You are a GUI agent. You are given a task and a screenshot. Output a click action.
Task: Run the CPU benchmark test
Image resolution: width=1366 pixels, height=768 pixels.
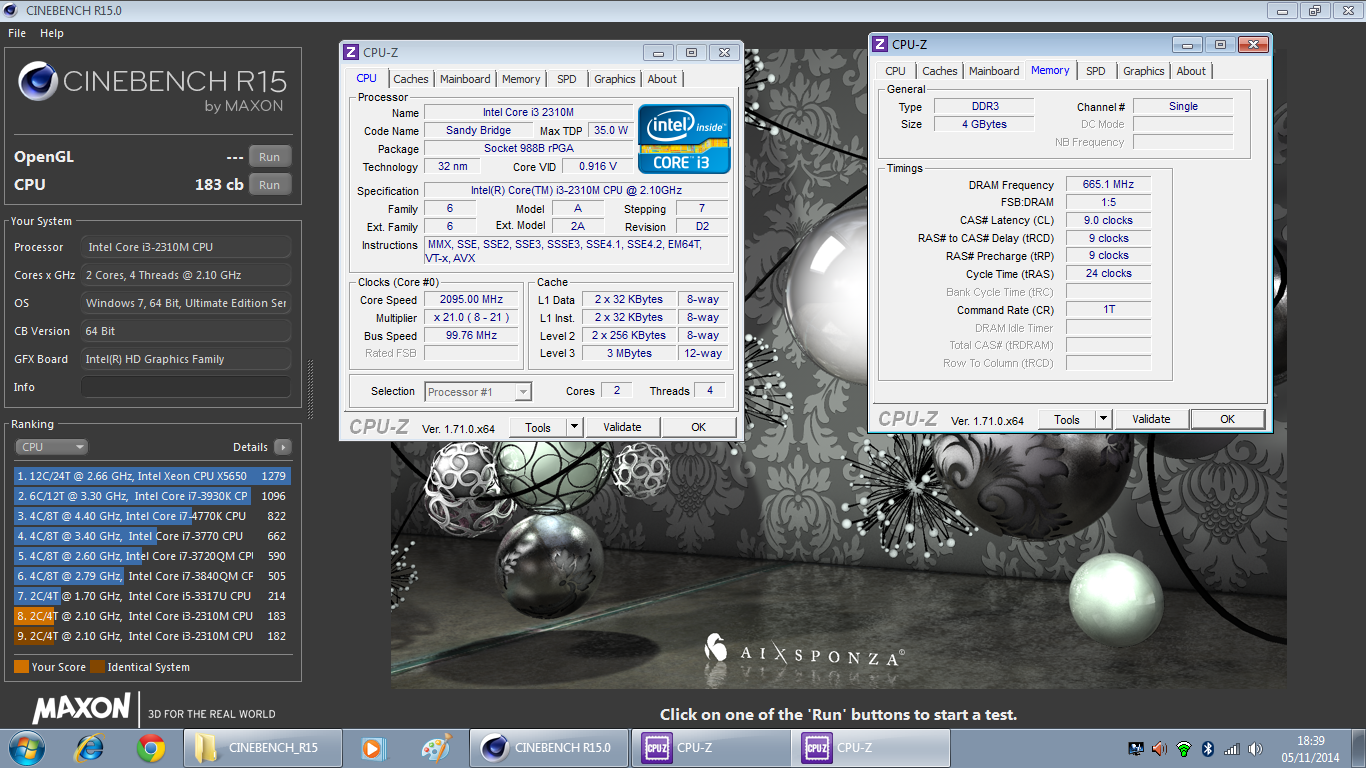270,185
